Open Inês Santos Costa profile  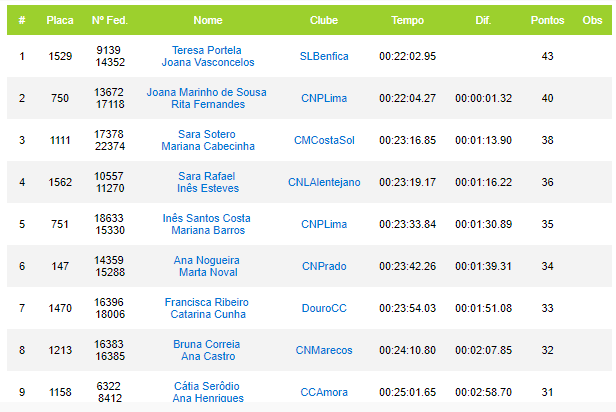pos(207,218)
